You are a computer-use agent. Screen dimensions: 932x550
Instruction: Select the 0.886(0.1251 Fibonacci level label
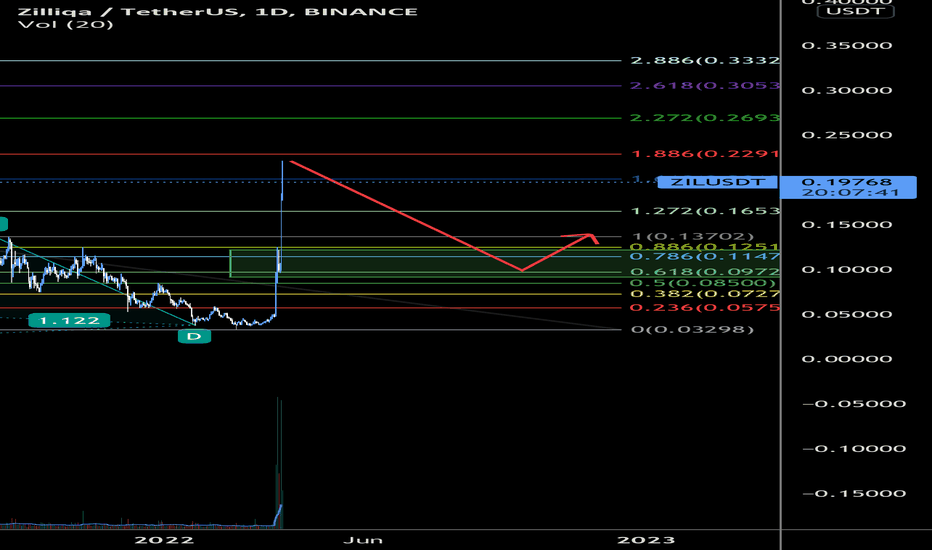(x=705, y=247)
